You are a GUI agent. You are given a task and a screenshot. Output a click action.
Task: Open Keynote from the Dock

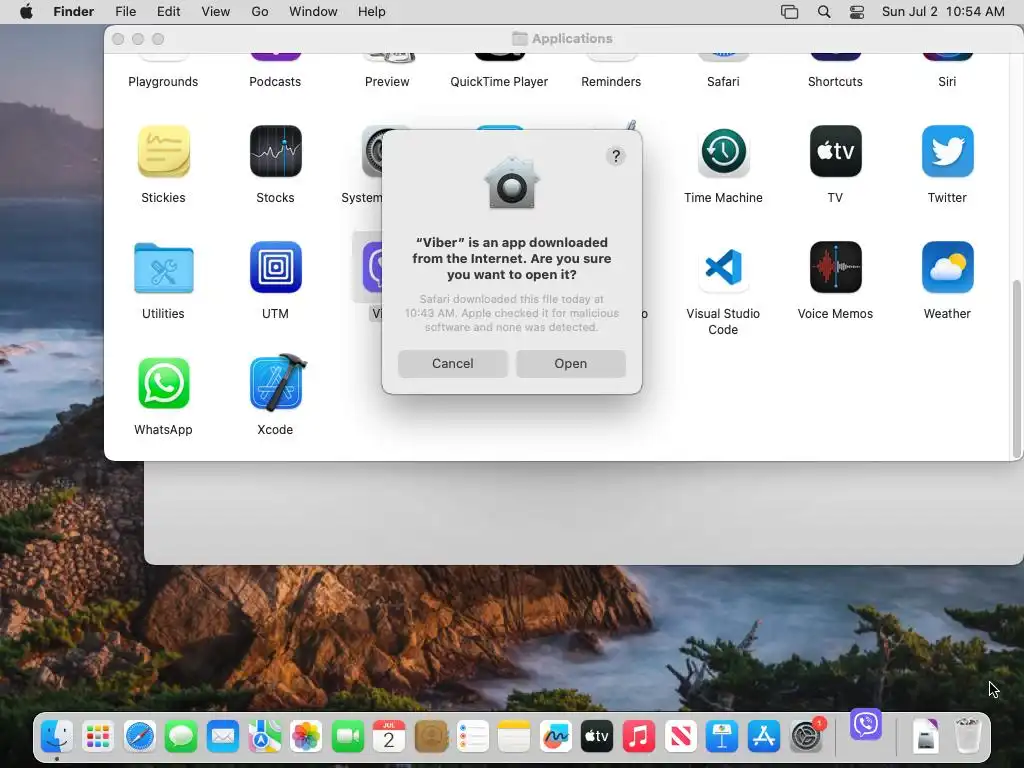pos(722,737)
